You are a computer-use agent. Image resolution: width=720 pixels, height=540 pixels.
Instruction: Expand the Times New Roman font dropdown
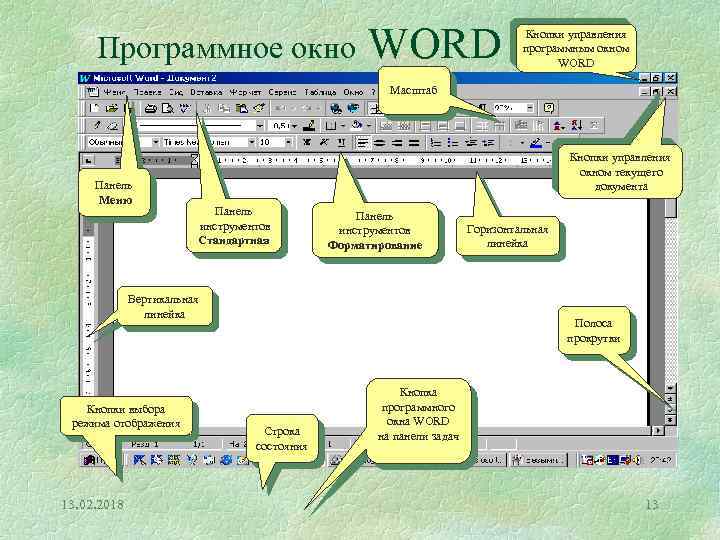[252, 142]
